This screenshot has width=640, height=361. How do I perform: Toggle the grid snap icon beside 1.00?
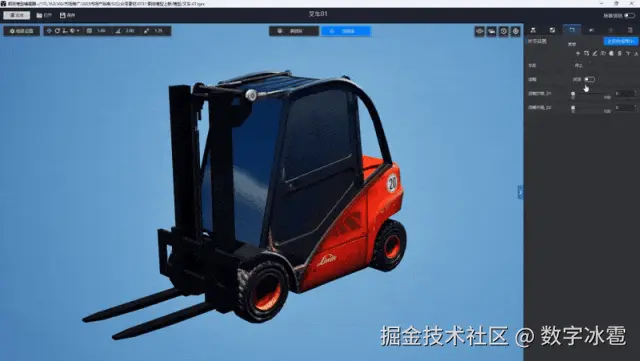[x=89, y=31]
